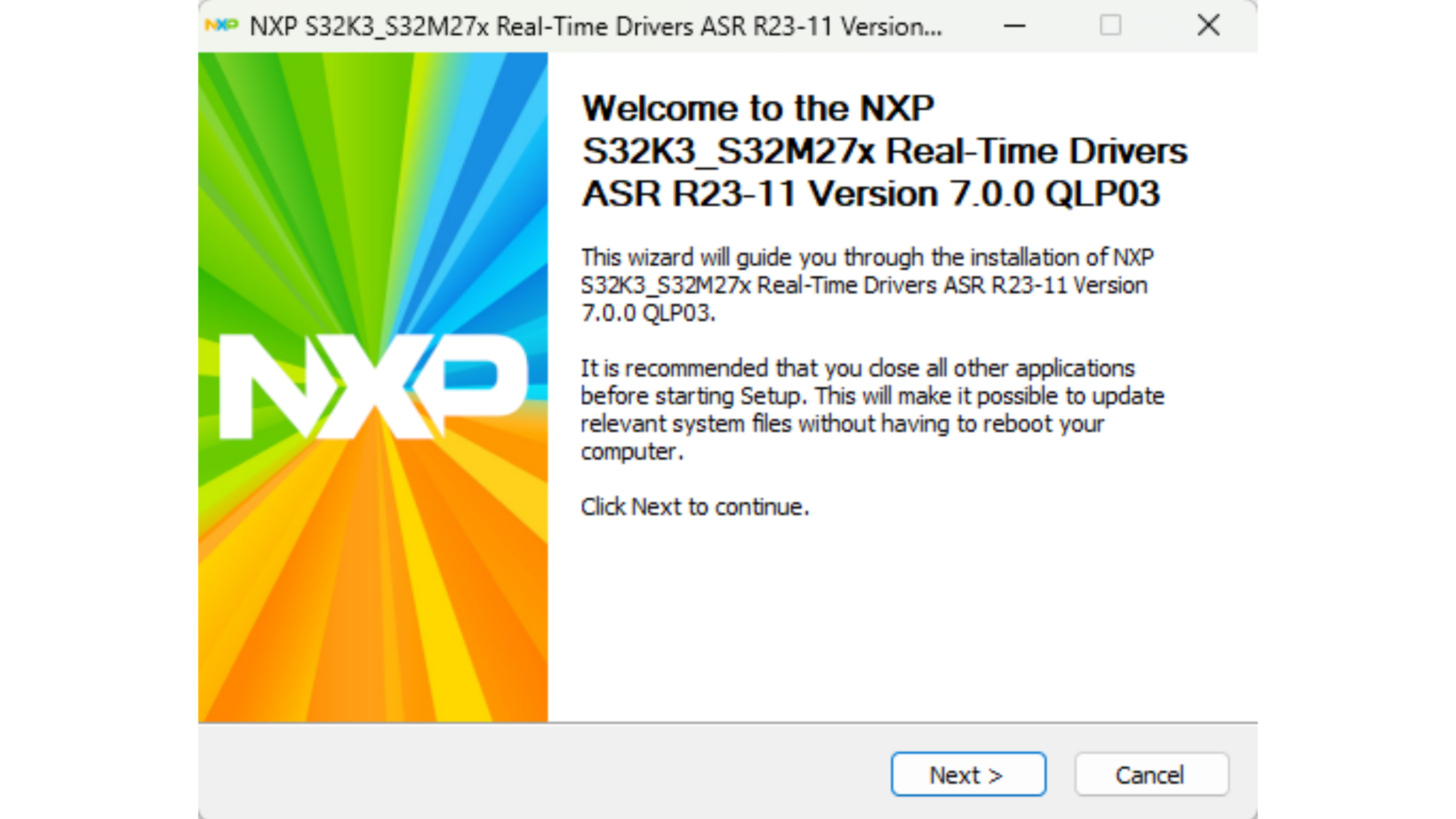1456x819 pixels.
Task: Click the NXP icon in title bar
Action: click(x=221, y=26)
